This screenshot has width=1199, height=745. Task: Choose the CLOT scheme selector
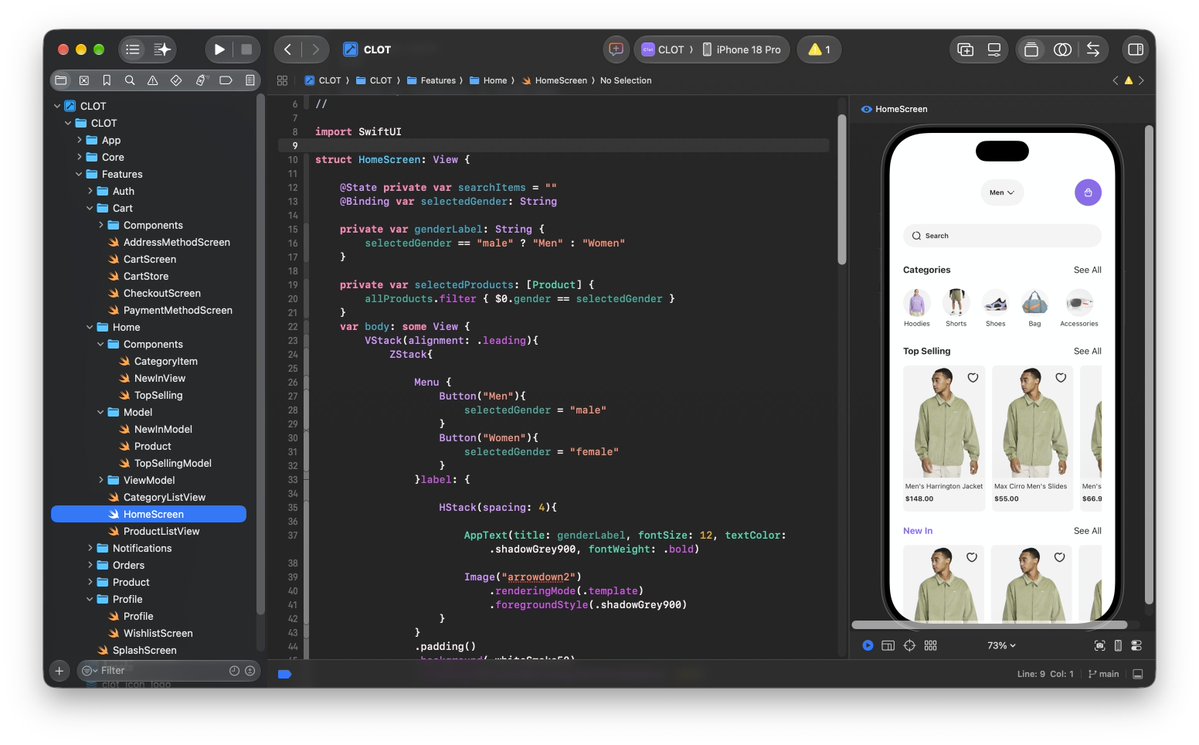coord(664,50)
